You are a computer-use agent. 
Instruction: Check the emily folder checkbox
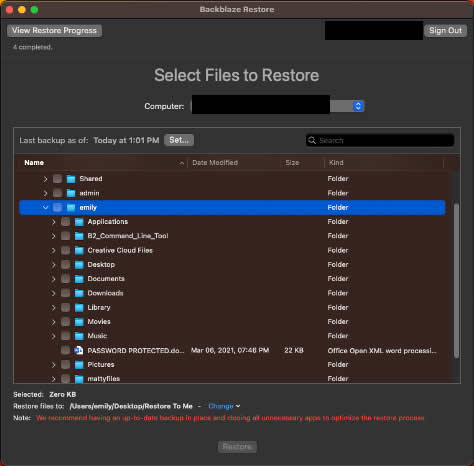coord(57,207)
